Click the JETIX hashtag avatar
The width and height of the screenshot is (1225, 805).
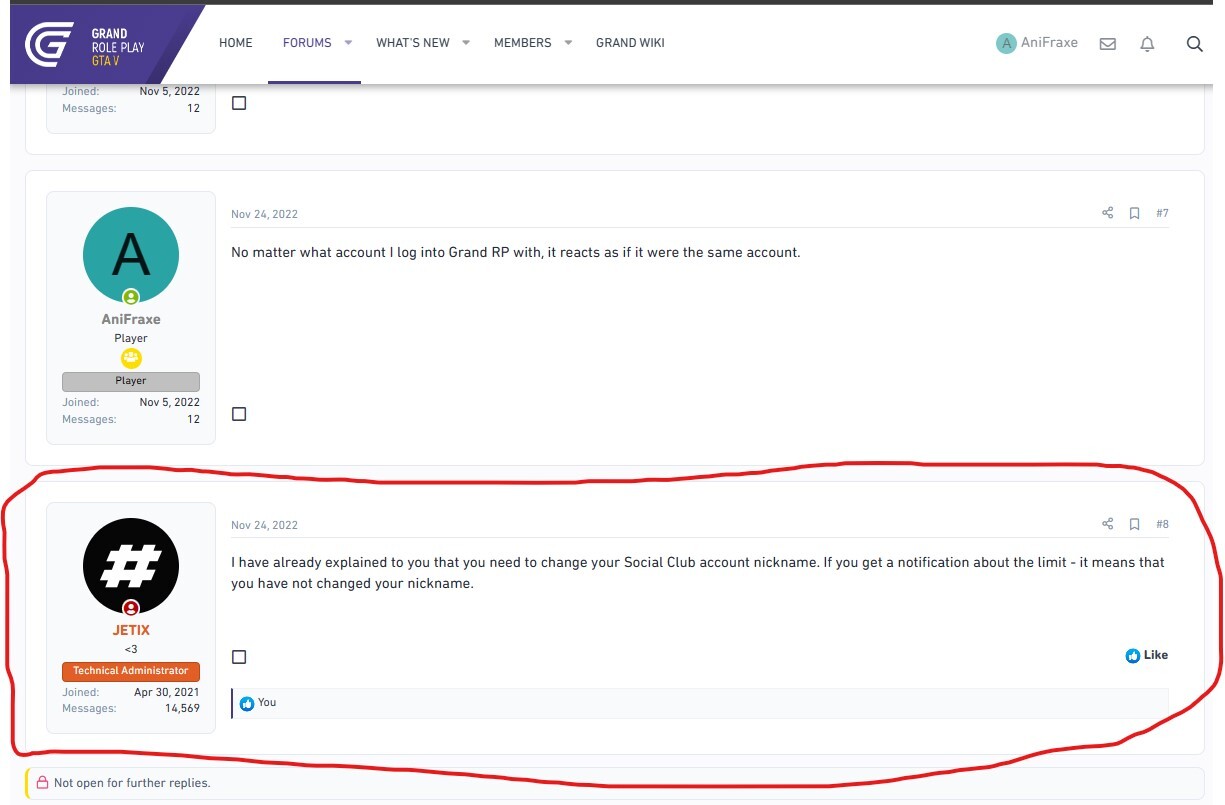click(131, 566)
